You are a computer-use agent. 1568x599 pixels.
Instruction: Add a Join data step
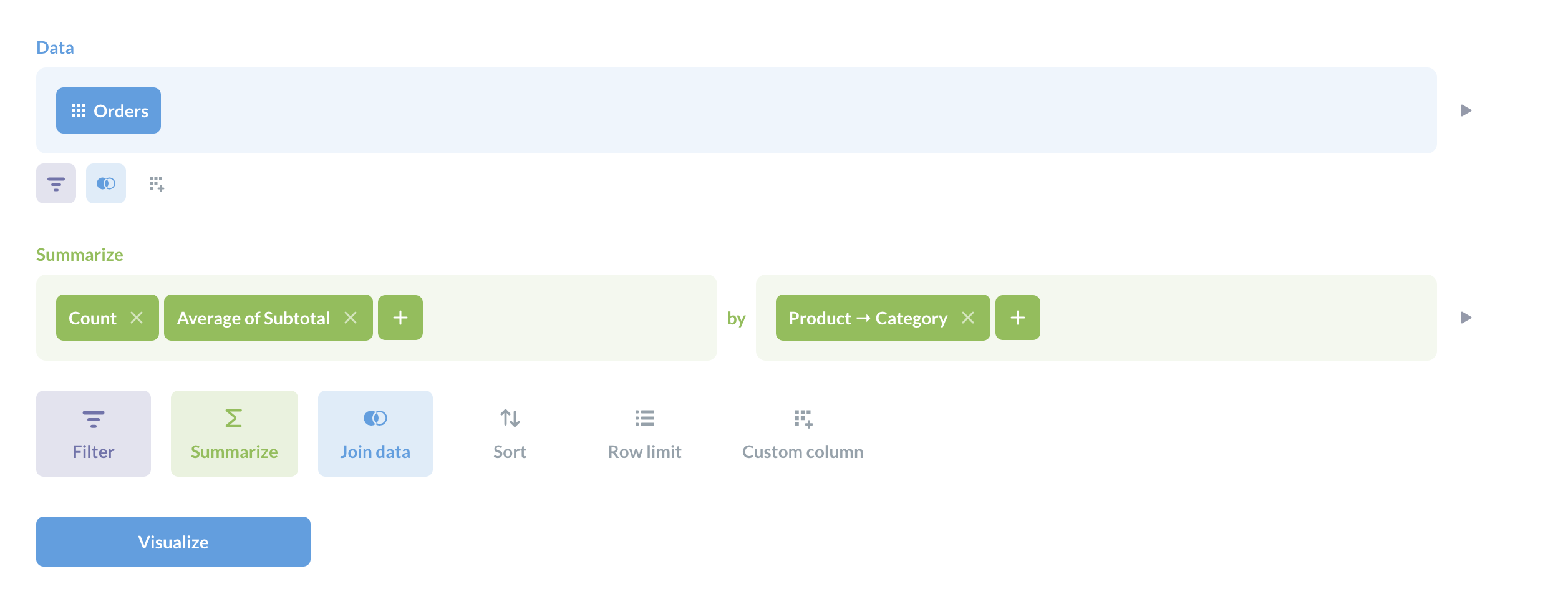point(375,434)
